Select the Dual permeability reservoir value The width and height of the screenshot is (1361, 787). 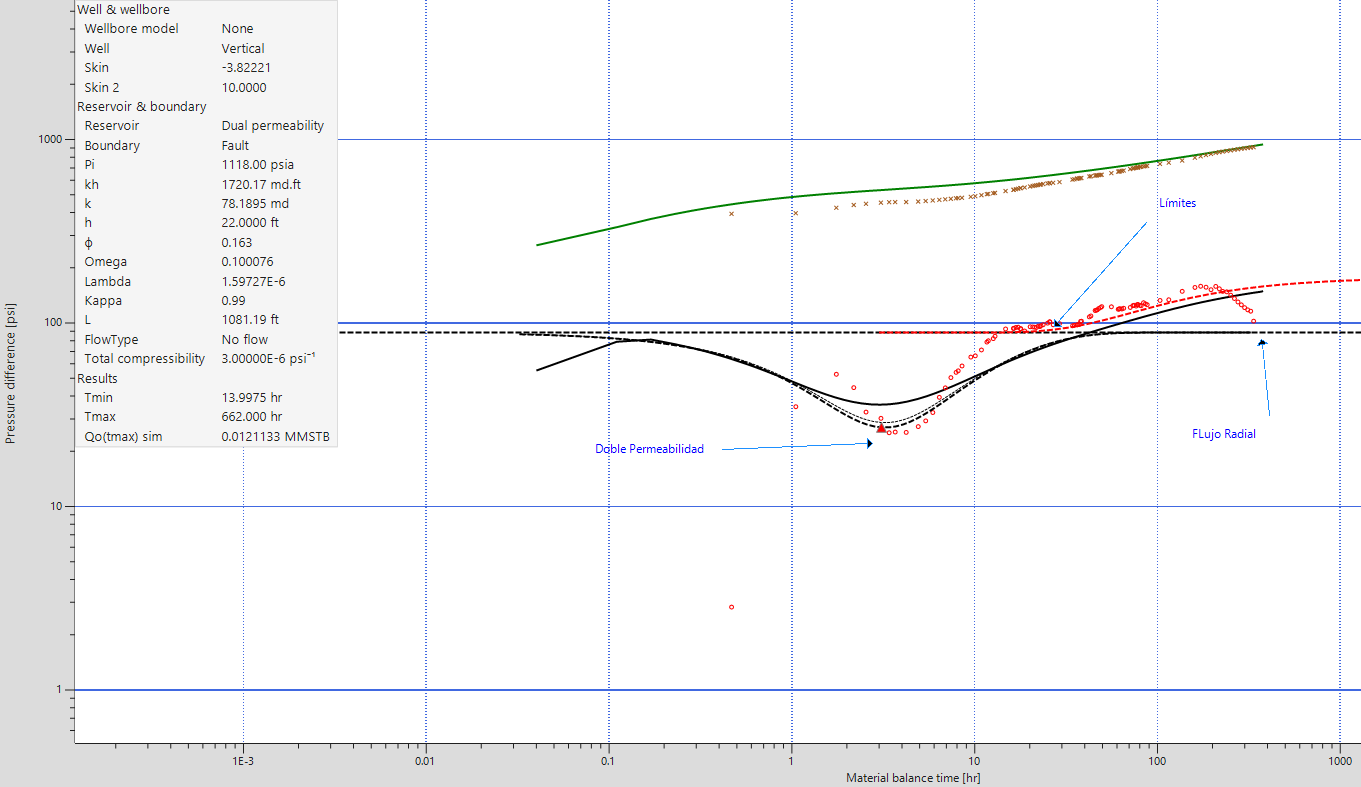click(272, 126)
